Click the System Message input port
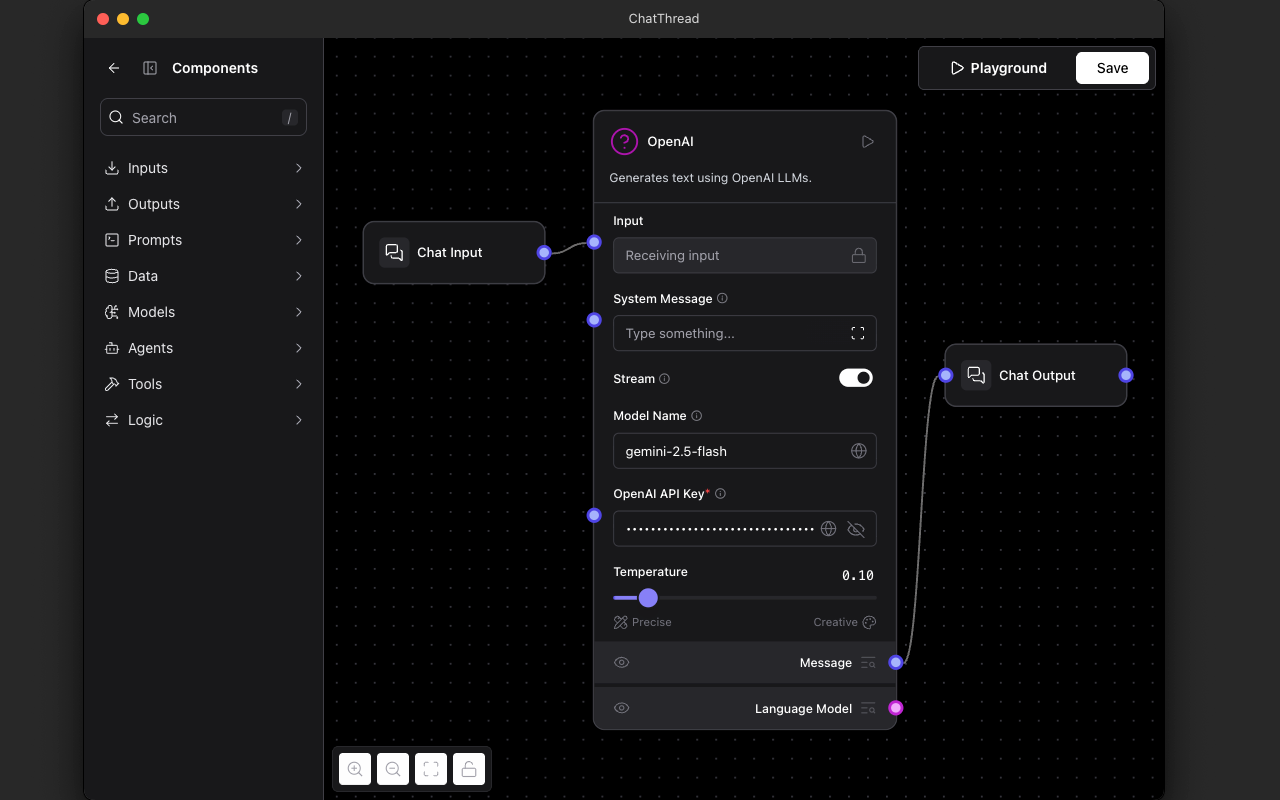 click(594, 320)
